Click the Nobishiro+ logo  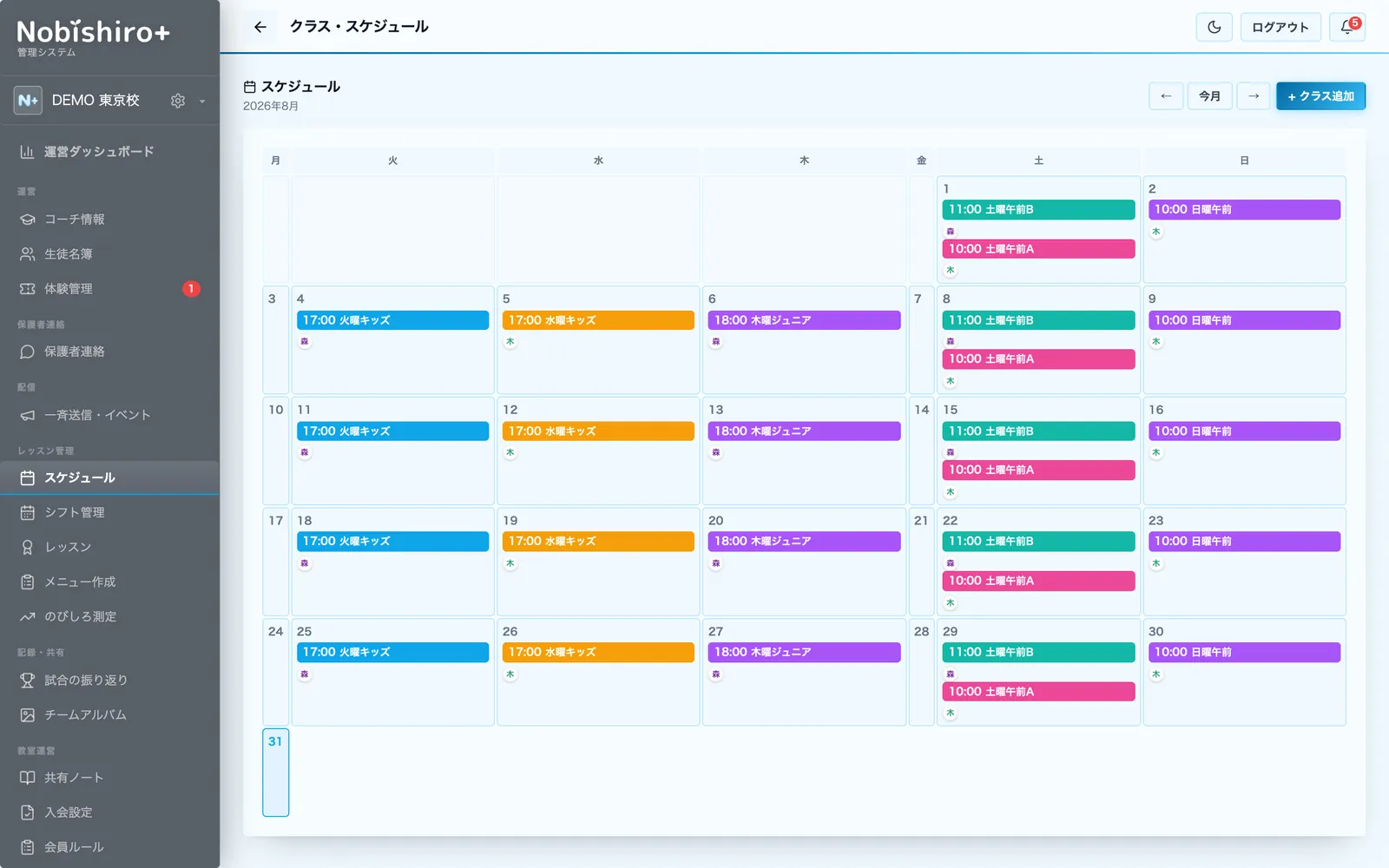93,32
